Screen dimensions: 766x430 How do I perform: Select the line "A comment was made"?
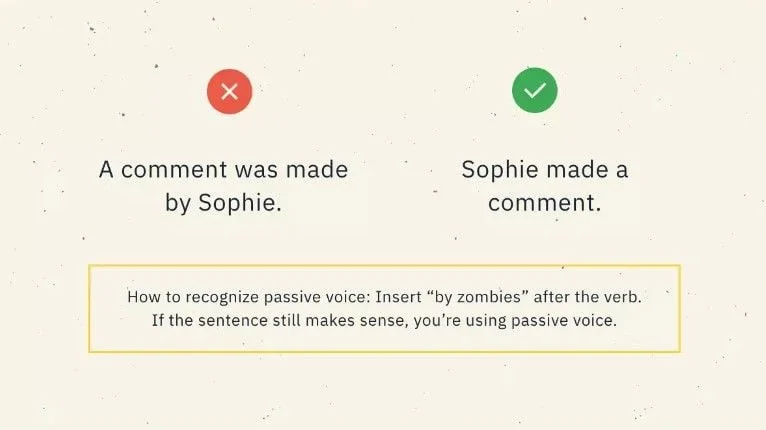[x=223, y=169]
